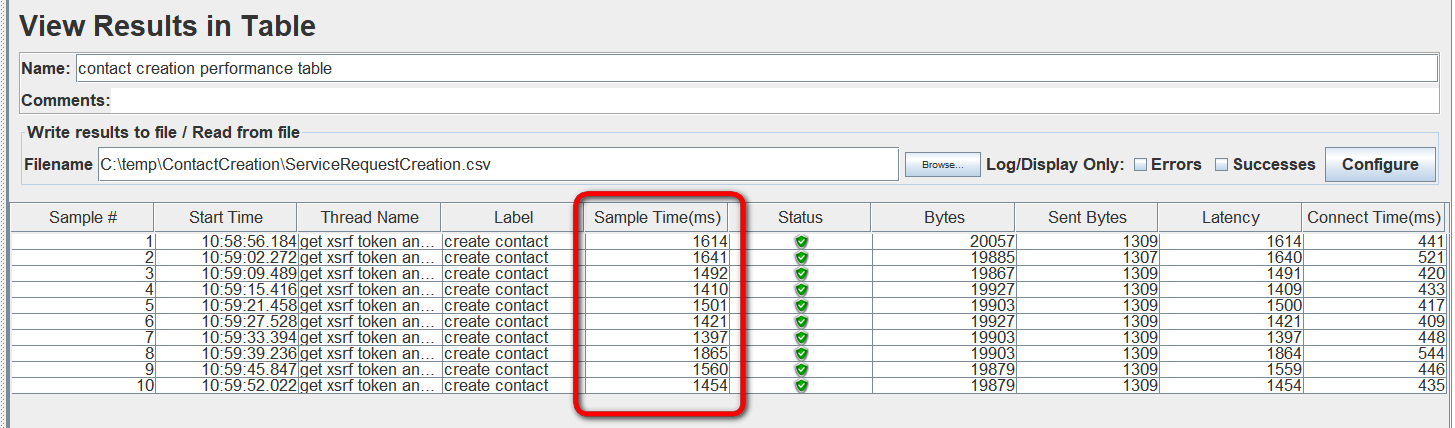Screen dimensions: 1455x428
Task: Click into the Filename input field
Action: click(x=497, y=164)
